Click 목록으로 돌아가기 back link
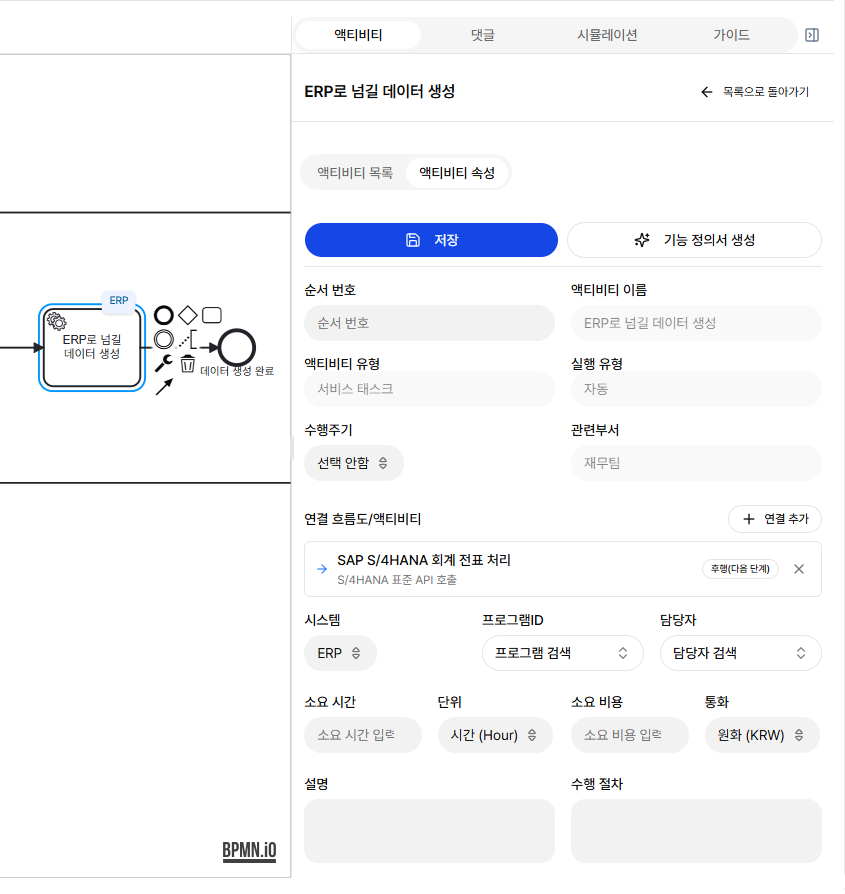This screenshot has height=894, width=845. [754, 92]
